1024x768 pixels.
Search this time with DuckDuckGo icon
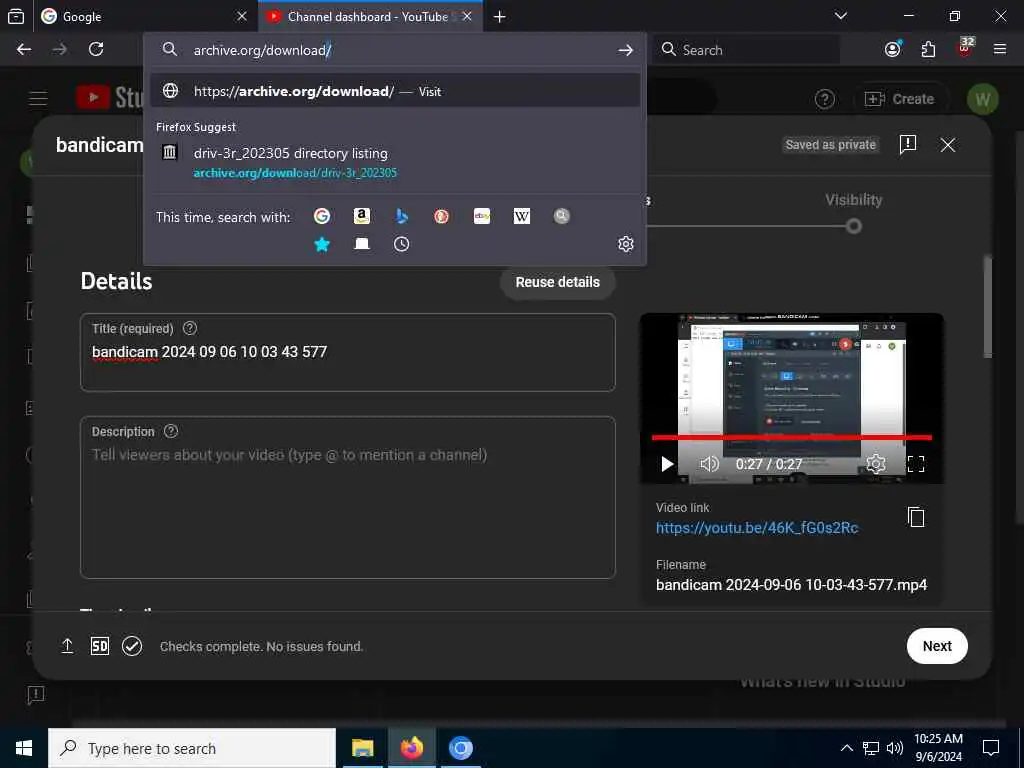point(441,216)
